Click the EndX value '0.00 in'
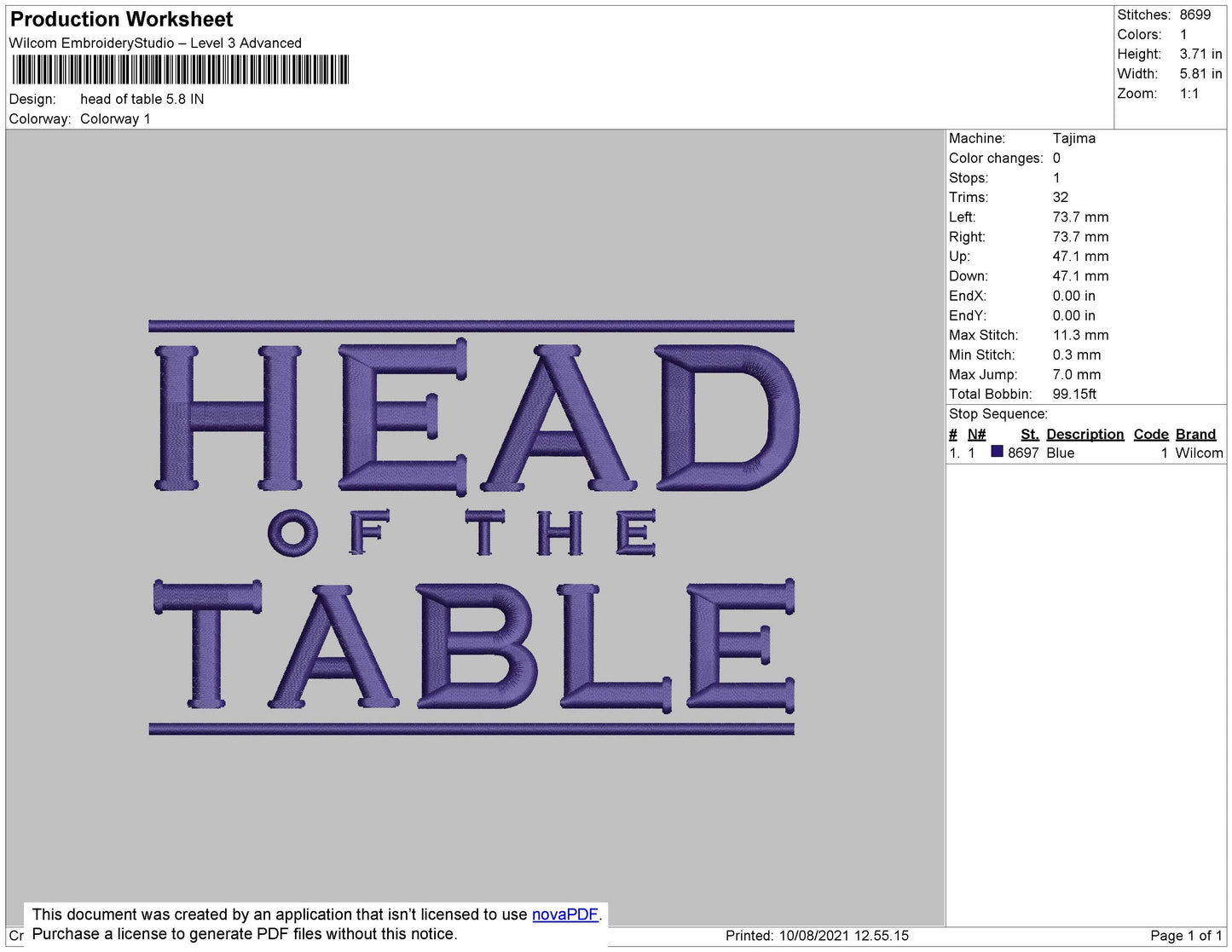 [x=1074, y=296]
